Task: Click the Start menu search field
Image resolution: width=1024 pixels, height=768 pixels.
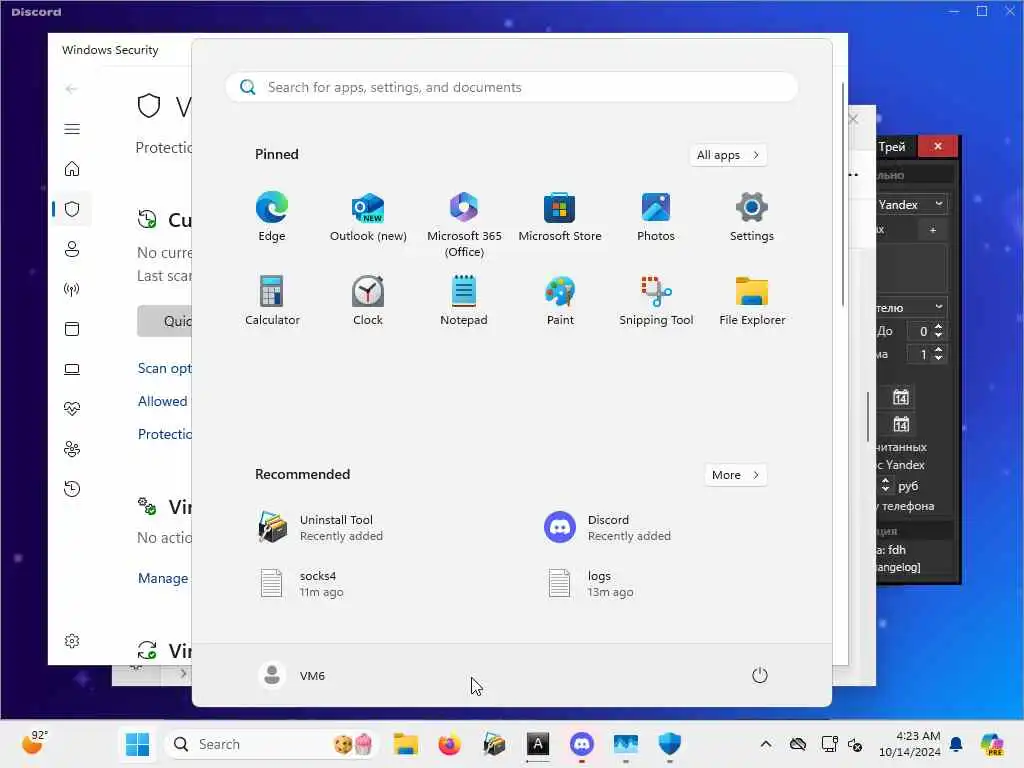Action: (511, 87)
